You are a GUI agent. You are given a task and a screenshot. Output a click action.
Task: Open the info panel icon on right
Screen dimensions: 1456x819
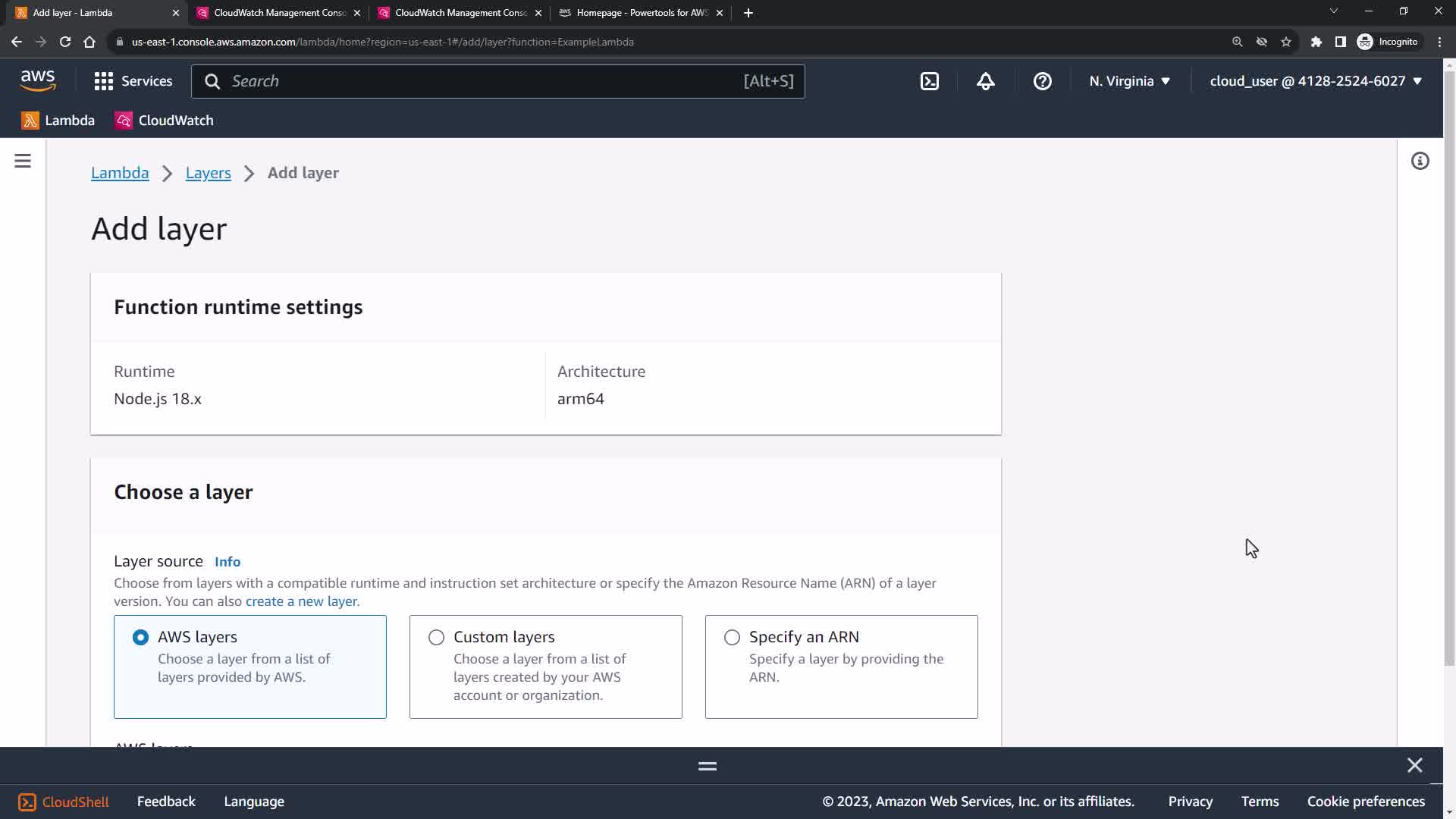(1420, 161)
